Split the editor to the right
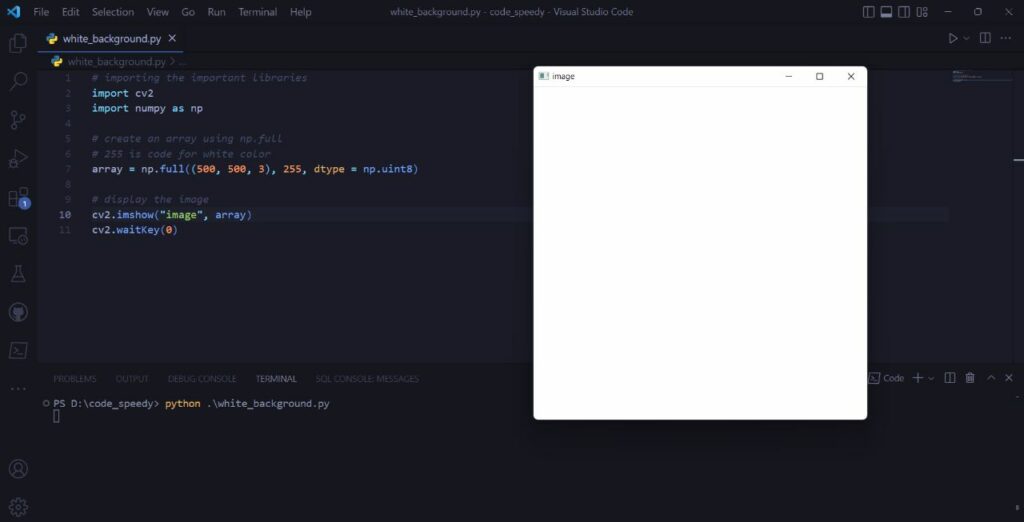The width and height of the screenshot is (1024, 522). (x=985, y=39)
